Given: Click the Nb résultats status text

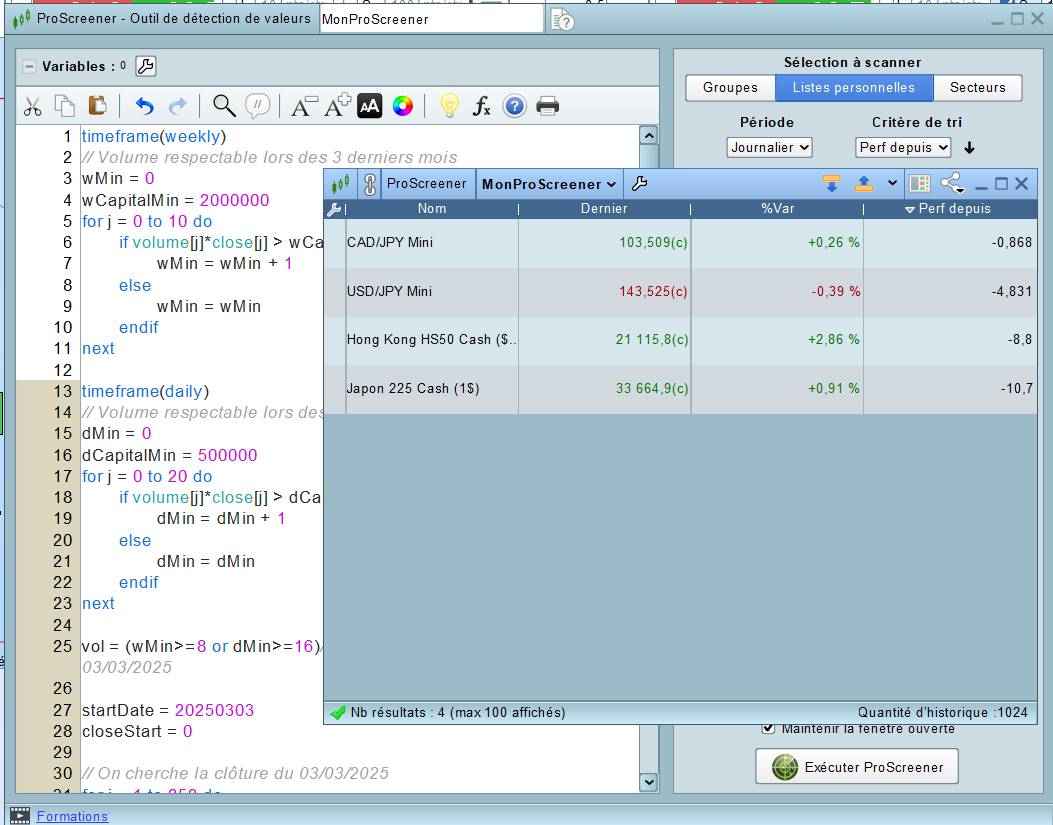Looking at the screenshot, I should click(457, 712).
